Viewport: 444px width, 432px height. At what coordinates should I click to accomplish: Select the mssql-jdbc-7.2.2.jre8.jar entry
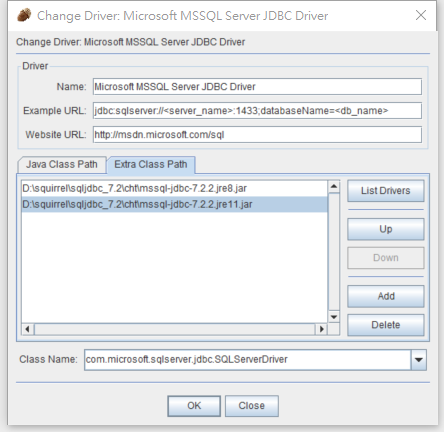[175, 188]
